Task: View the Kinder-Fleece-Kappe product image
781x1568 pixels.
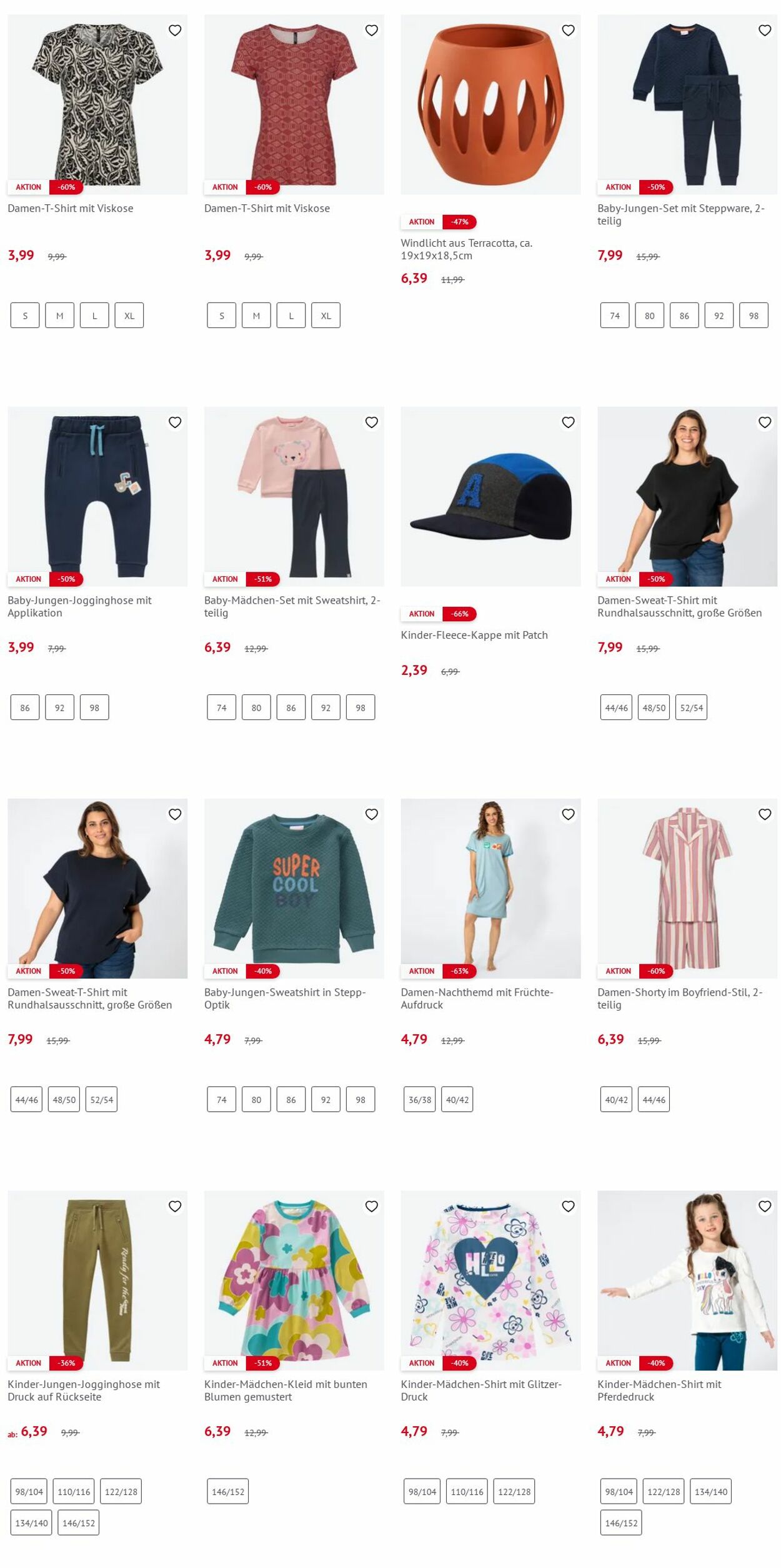Action: coord(490,496)
